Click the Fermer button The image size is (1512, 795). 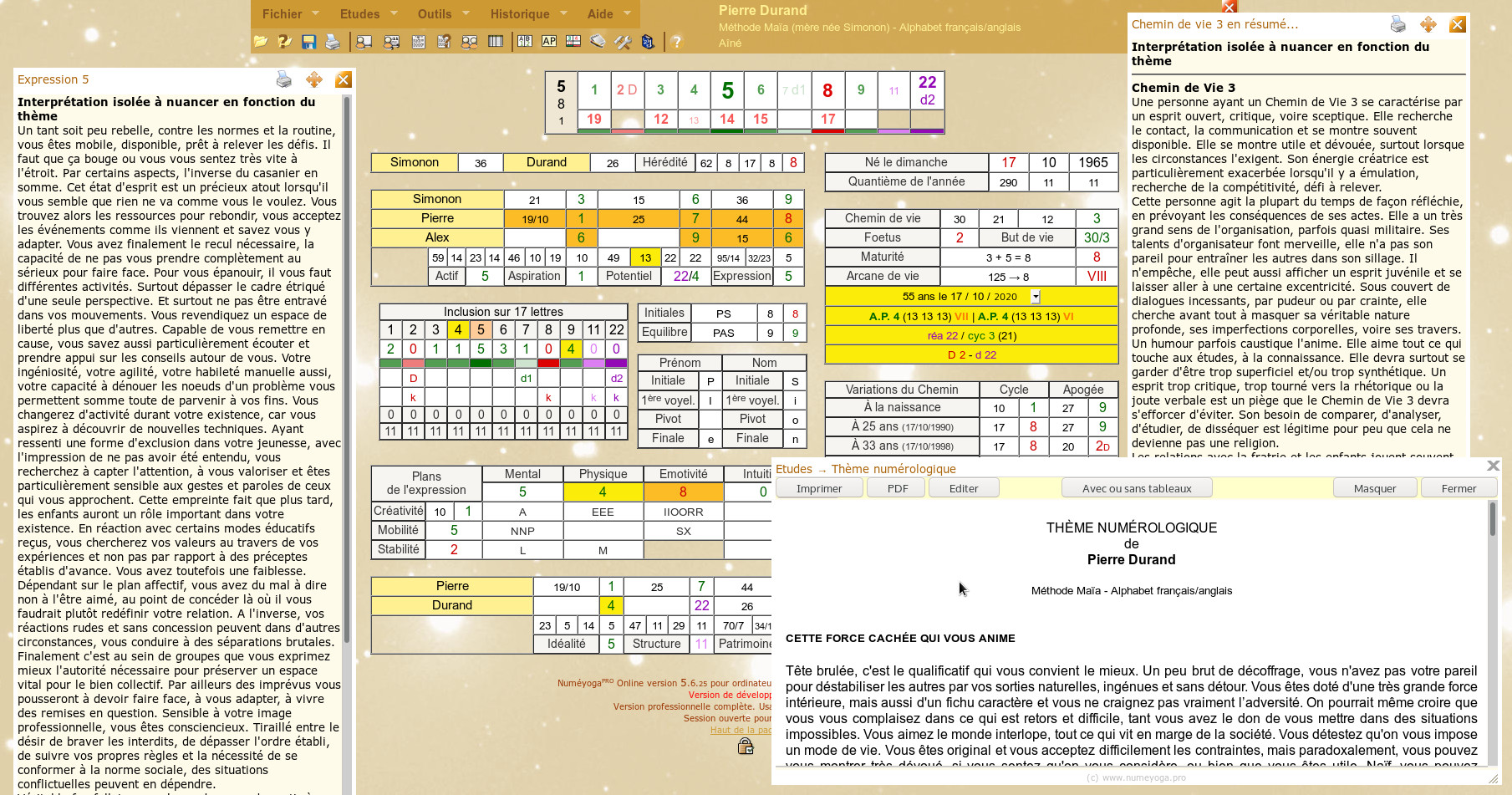click(x=1459, y=488)
